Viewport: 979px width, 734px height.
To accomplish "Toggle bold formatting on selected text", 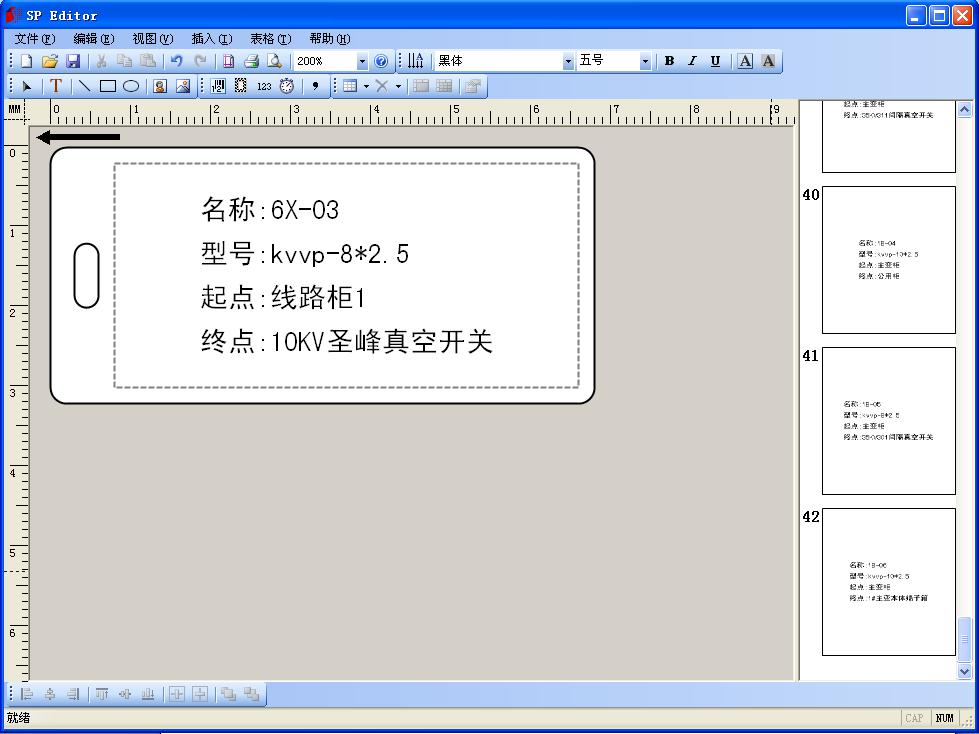I will [668, 61].
